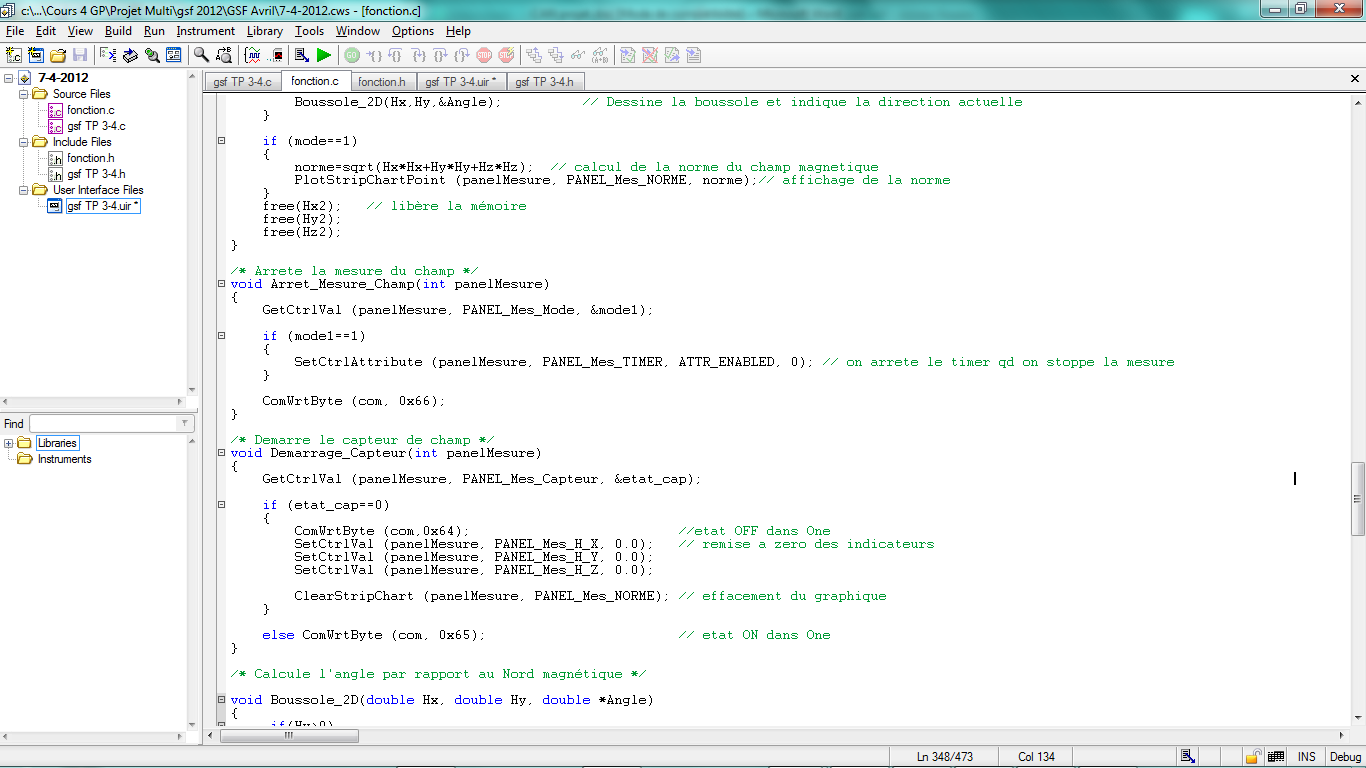Collapse the Source Files folder
The height and width of the screenshot is (768, 1366).
(x=25, y=94)
